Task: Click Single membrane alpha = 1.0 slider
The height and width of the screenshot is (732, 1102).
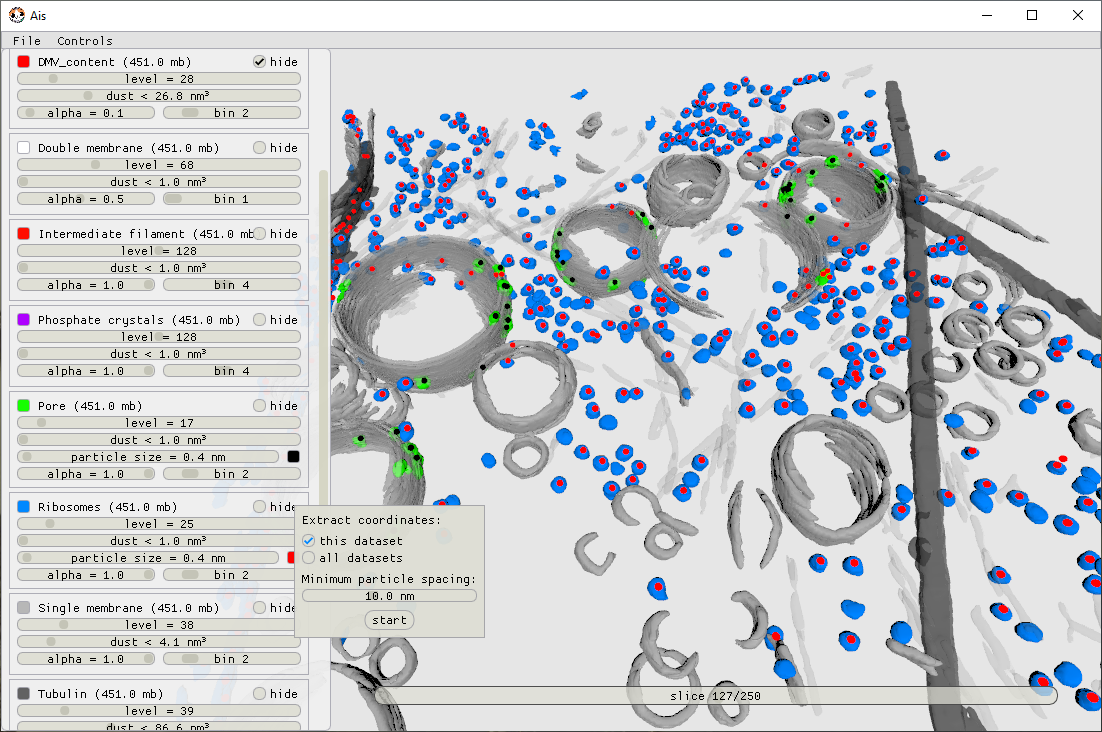Action: point(86,659)
